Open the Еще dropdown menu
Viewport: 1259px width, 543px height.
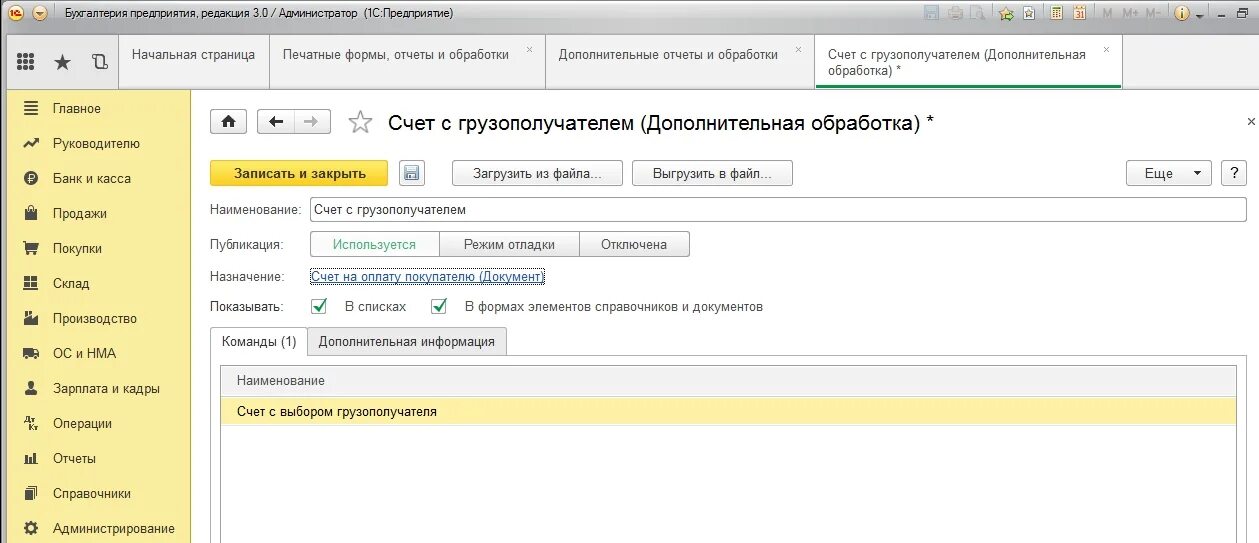point(1169,173)
